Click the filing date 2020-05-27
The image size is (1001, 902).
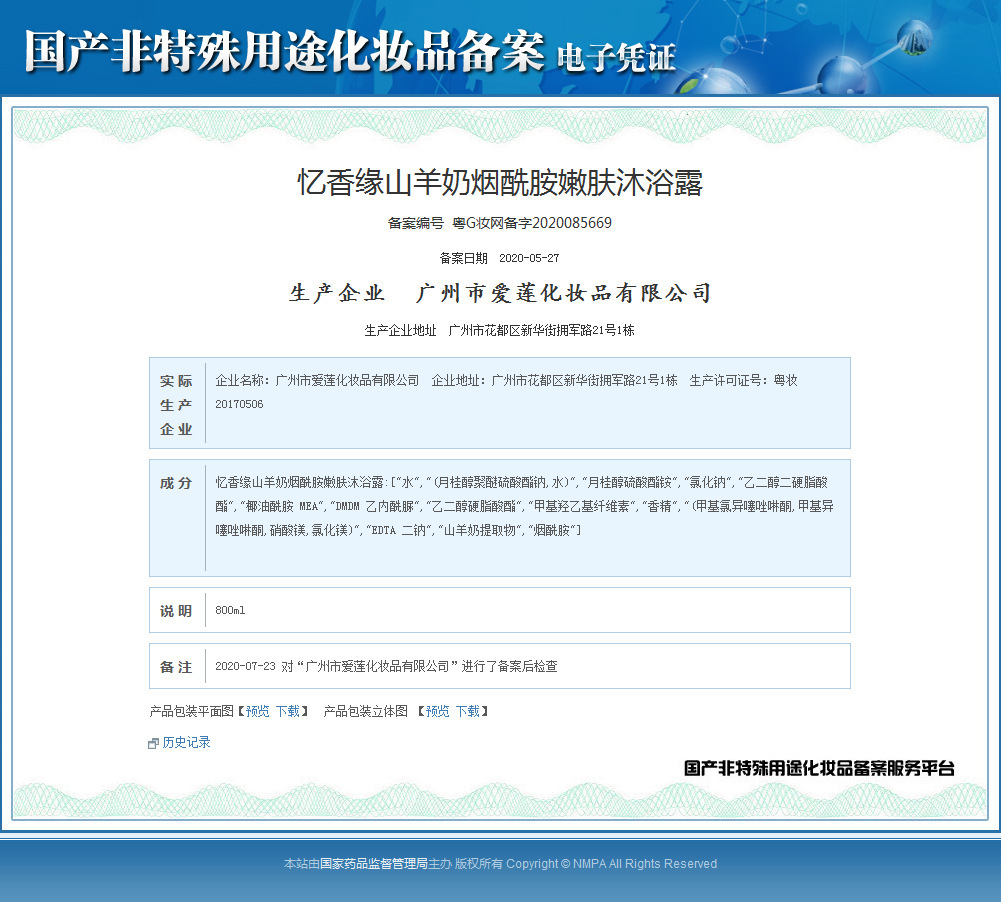point(529,258)
